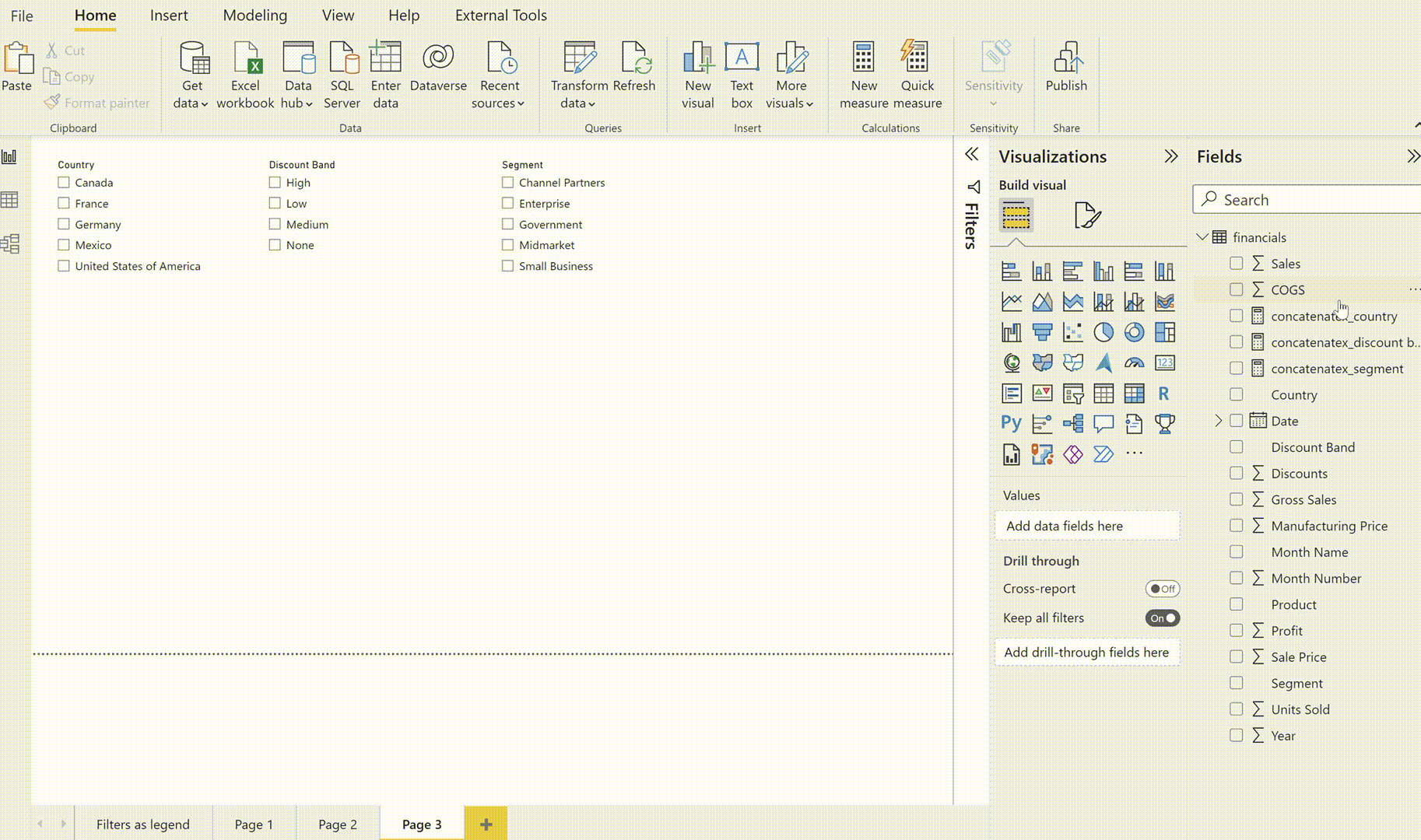The width and height of the screenshot is (1421, 840).
Task: Tick the Profit field checkbox
Action: (1236, 631)
